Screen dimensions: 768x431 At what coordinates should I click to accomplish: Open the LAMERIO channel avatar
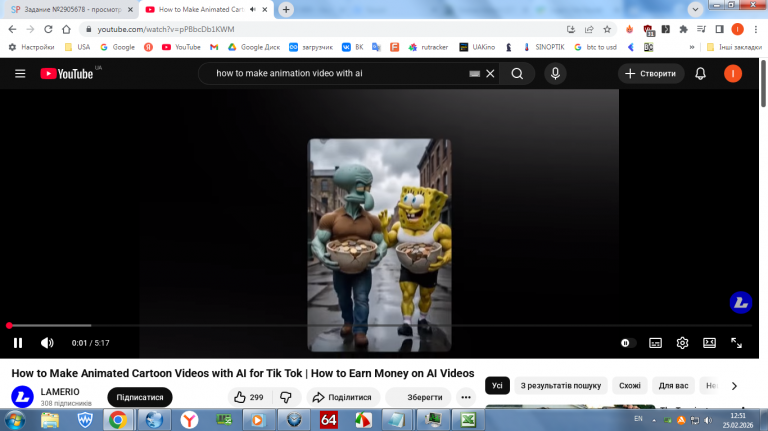pos(23,397)
